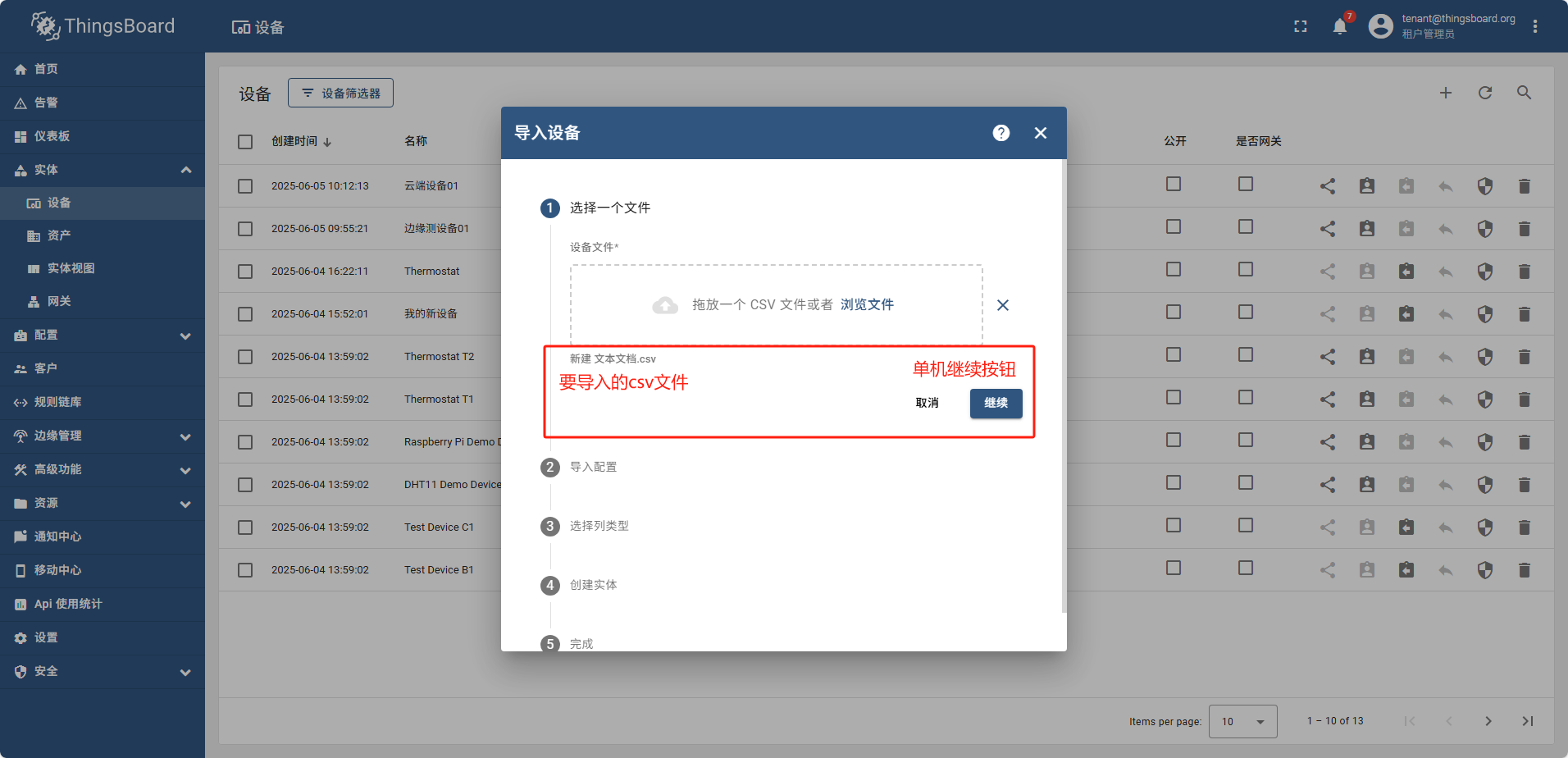Check the select-all devices checkbox
The height and width of the screenshot is (758, 1568).
[245, 142]
